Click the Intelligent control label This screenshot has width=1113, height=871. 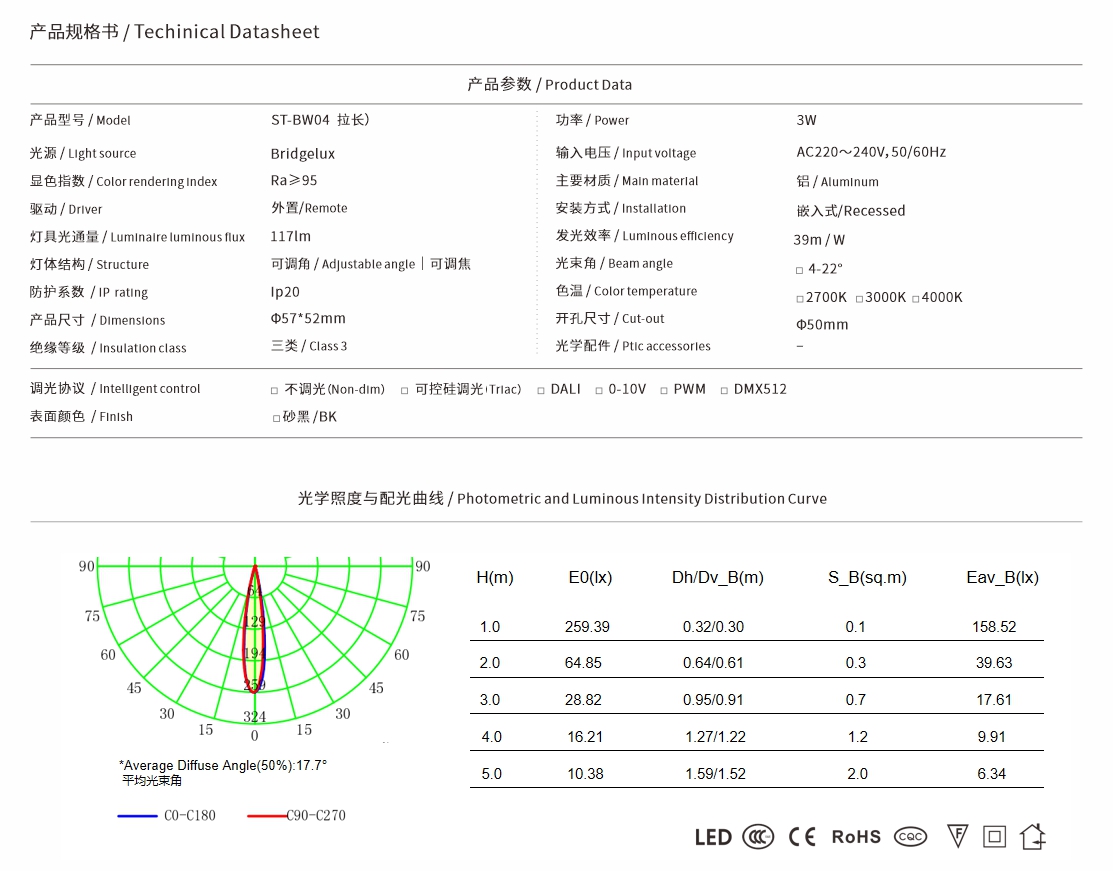pos(115,389)
